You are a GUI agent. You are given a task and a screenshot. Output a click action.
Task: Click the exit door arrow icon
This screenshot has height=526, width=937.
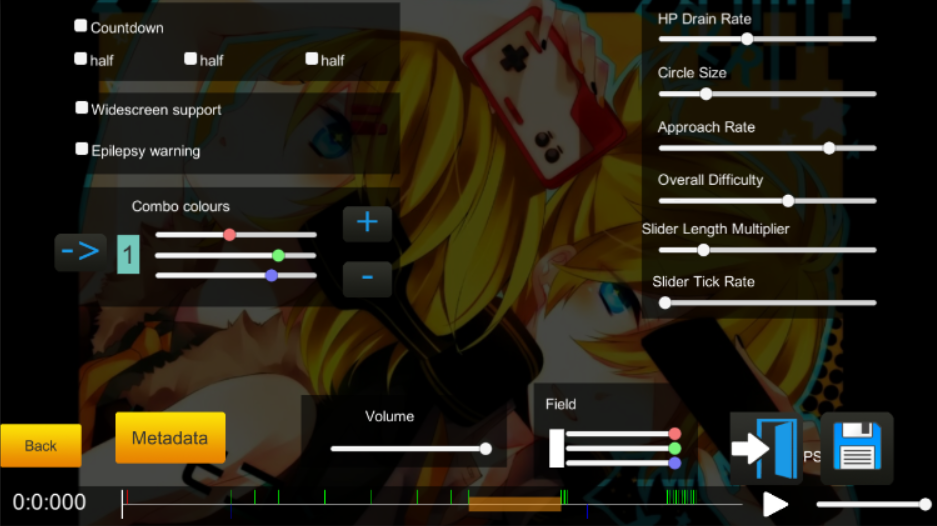point(764,448)
